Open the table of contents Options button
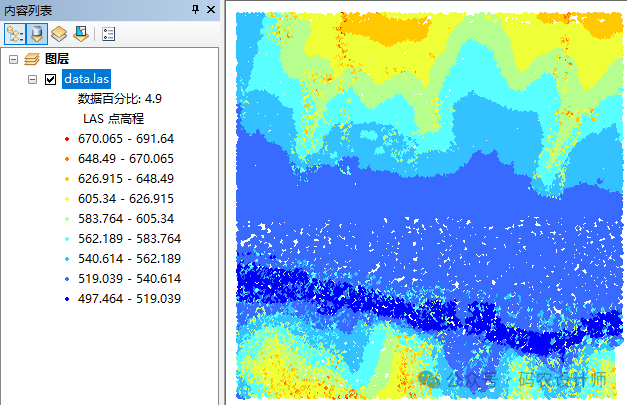 pyautogui.click(x=109, y=33)
